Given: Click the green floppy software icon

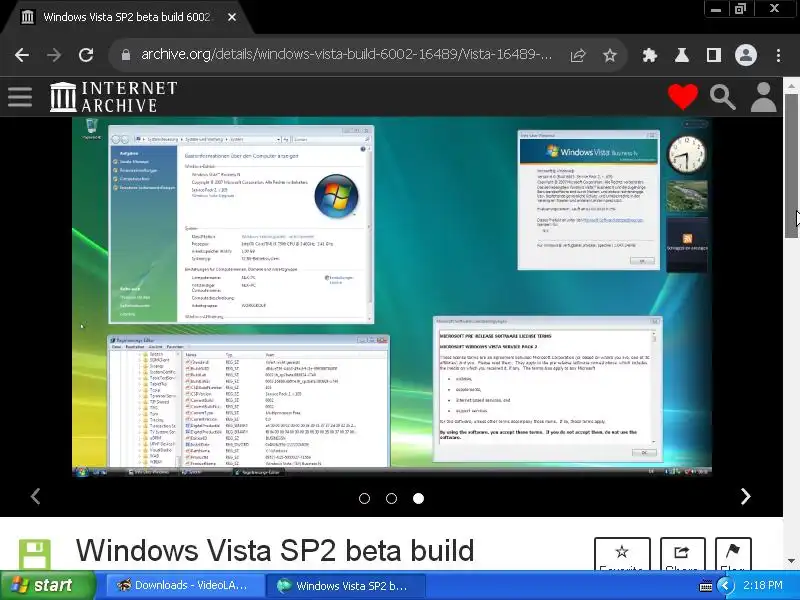Looking at the screenshot, I should [x=35, y=555].
